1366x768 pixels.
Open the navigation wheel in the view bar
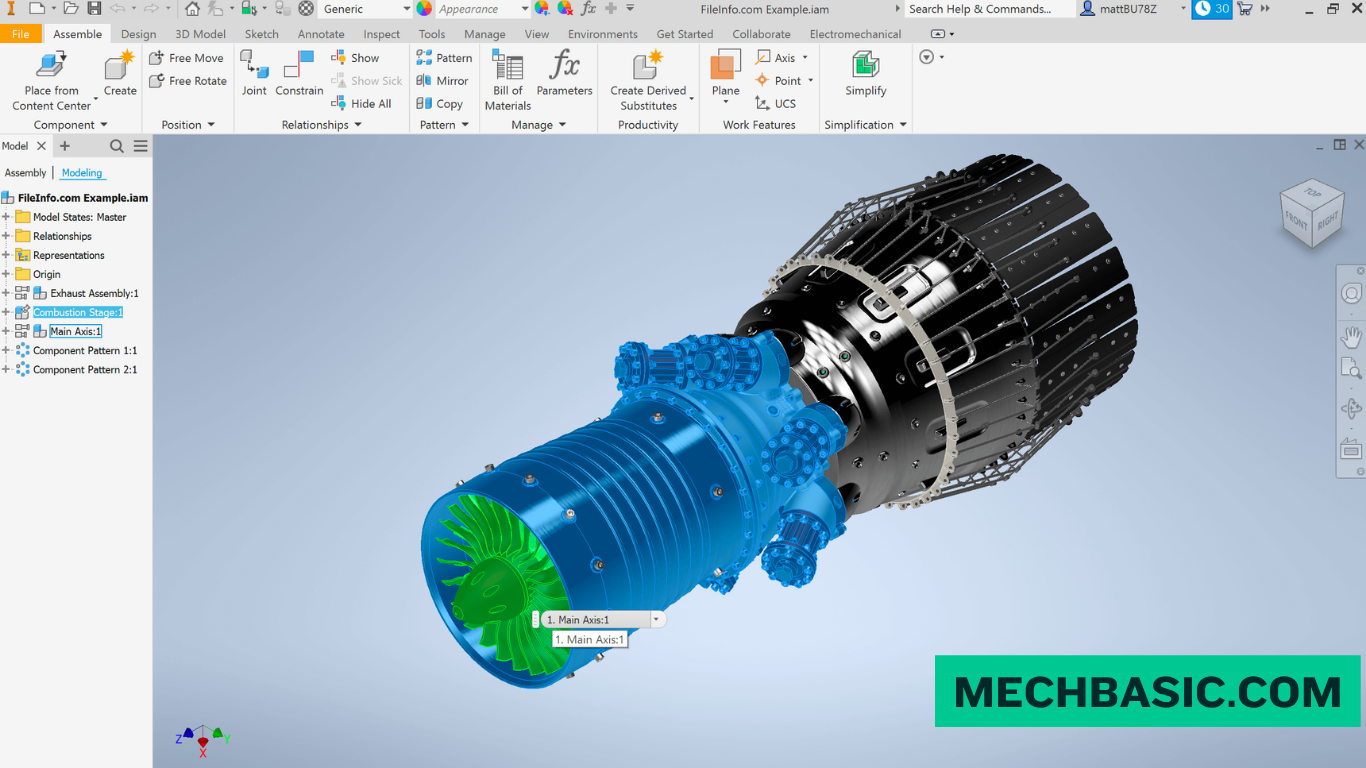(1351, 294)
